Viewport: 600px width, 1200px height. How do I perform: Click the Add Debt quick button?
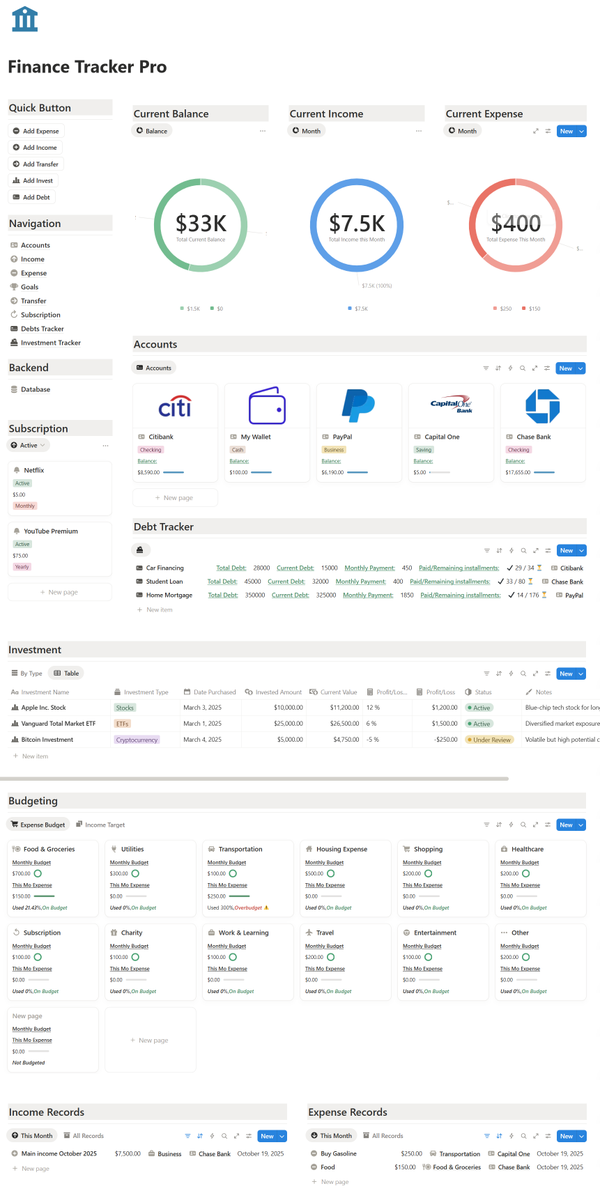(x=33, y=197)
